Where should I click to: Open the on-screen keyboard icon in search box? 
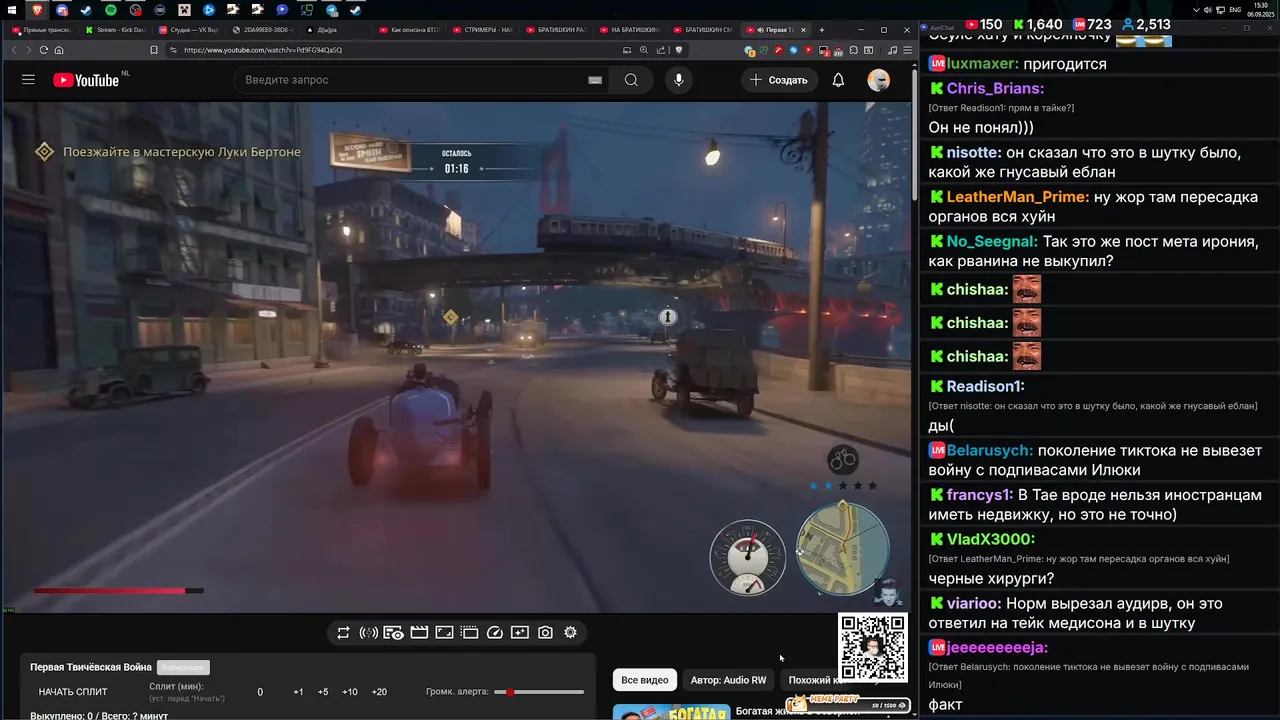(595, 80)
